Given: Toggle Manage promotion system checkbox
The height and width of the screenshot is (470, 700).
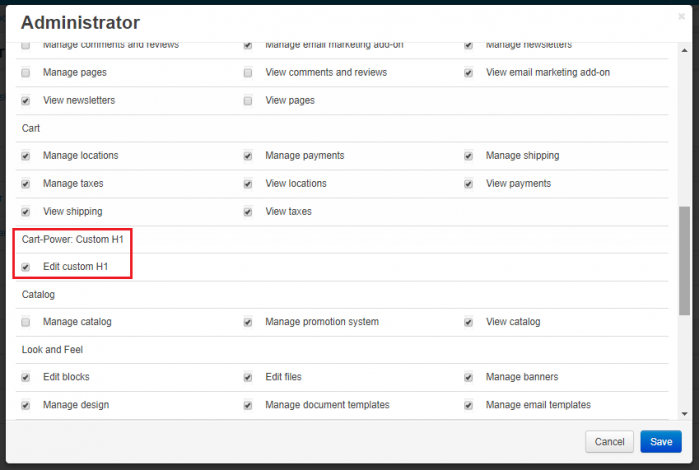Looking at the screenshot, I should 248,322.
